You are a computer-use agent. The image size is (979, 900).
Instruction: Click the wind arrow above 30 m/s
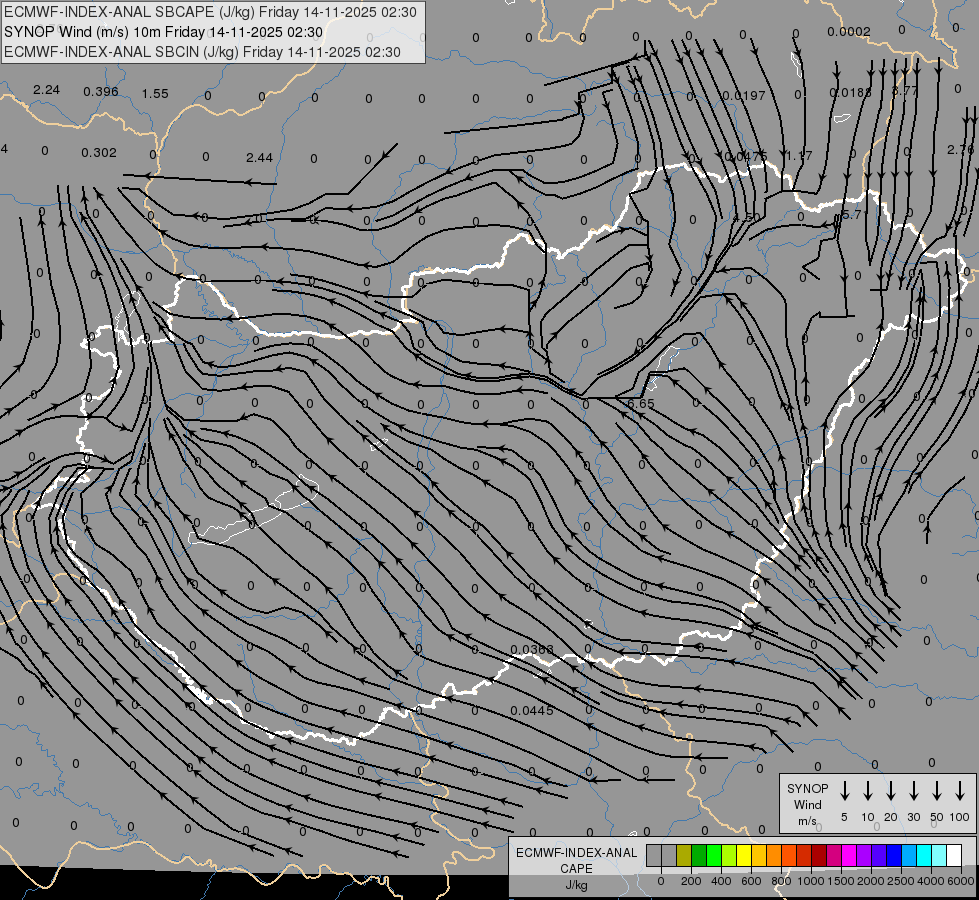[913, 791]
